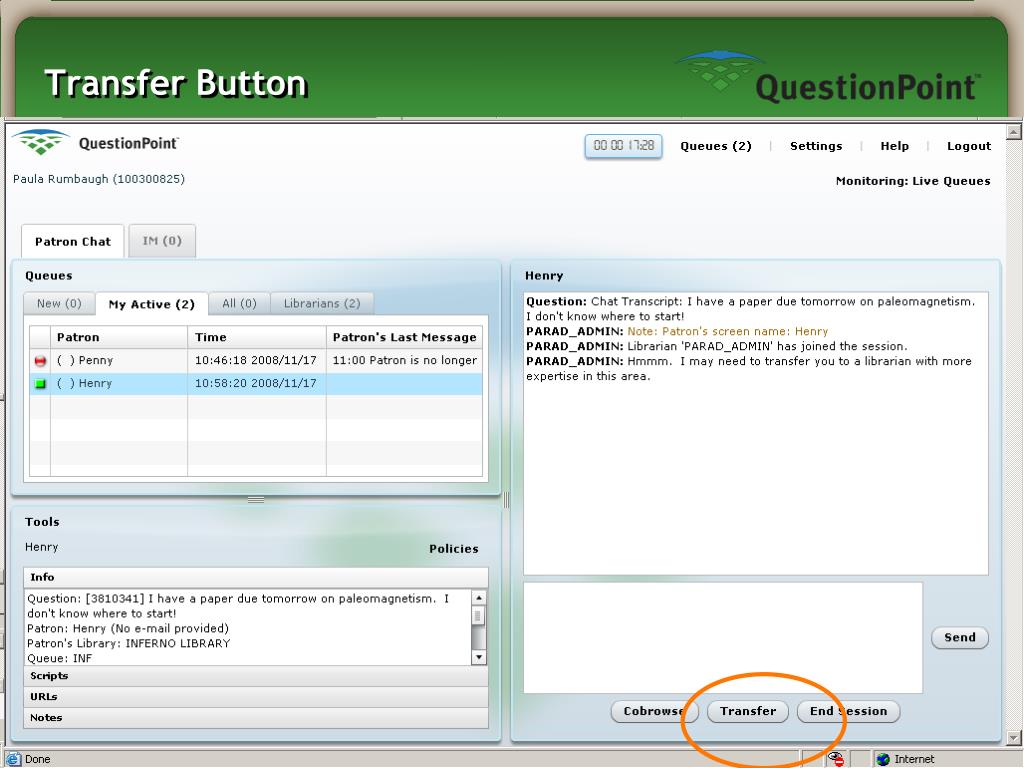The height and width of the screenshot is (768, 1024).
Task: Click time 10:58:20 2008/11/17 cell
Action: point(255,383)
